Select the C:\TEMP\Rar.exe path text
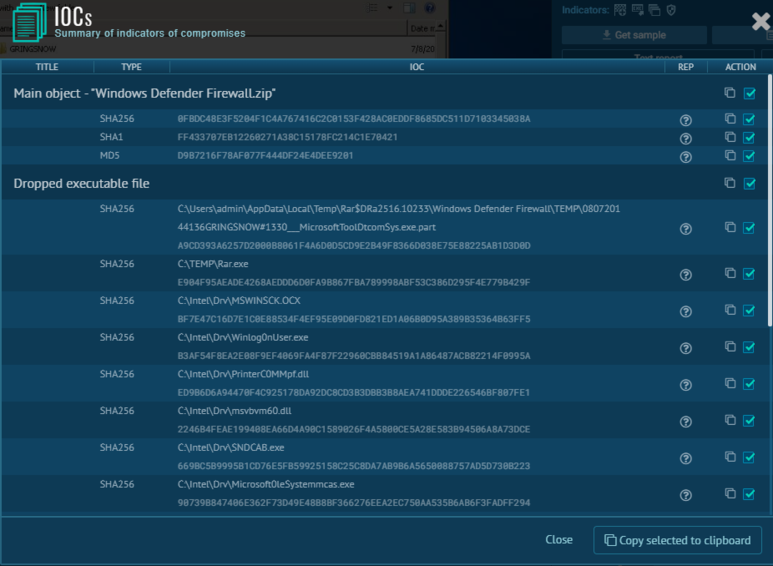The height and width of the screenshot is (566, 773). coord(213,264)
